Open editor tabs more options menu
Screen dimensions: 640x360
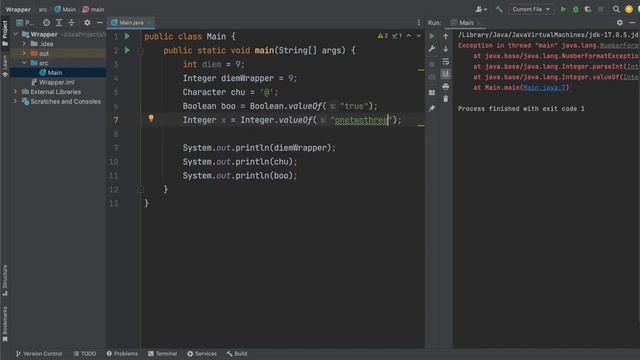(418, 23)
